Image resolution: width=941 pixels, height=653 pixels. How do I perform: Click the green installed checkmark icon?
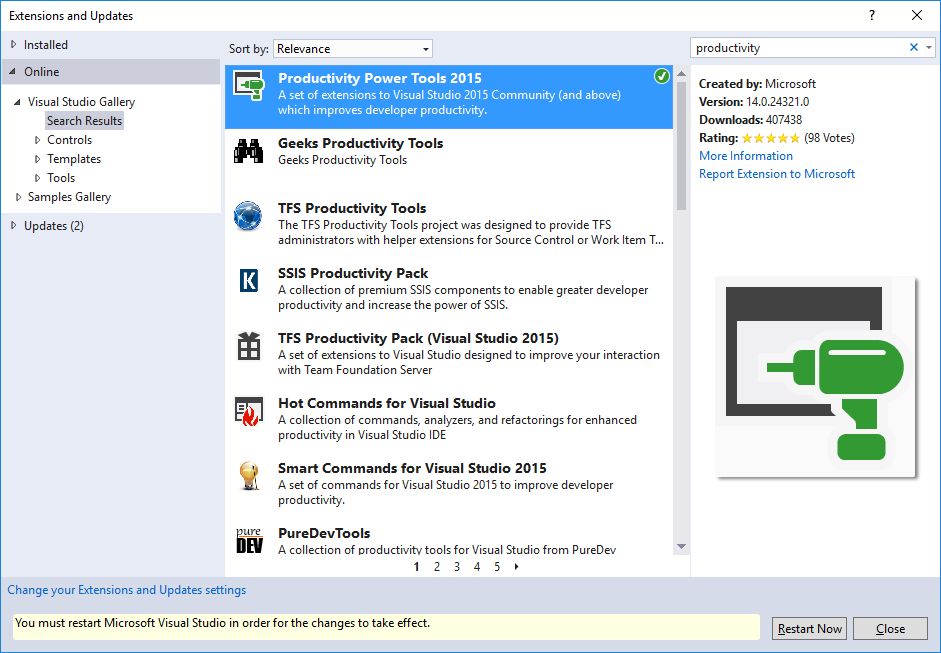661,76
